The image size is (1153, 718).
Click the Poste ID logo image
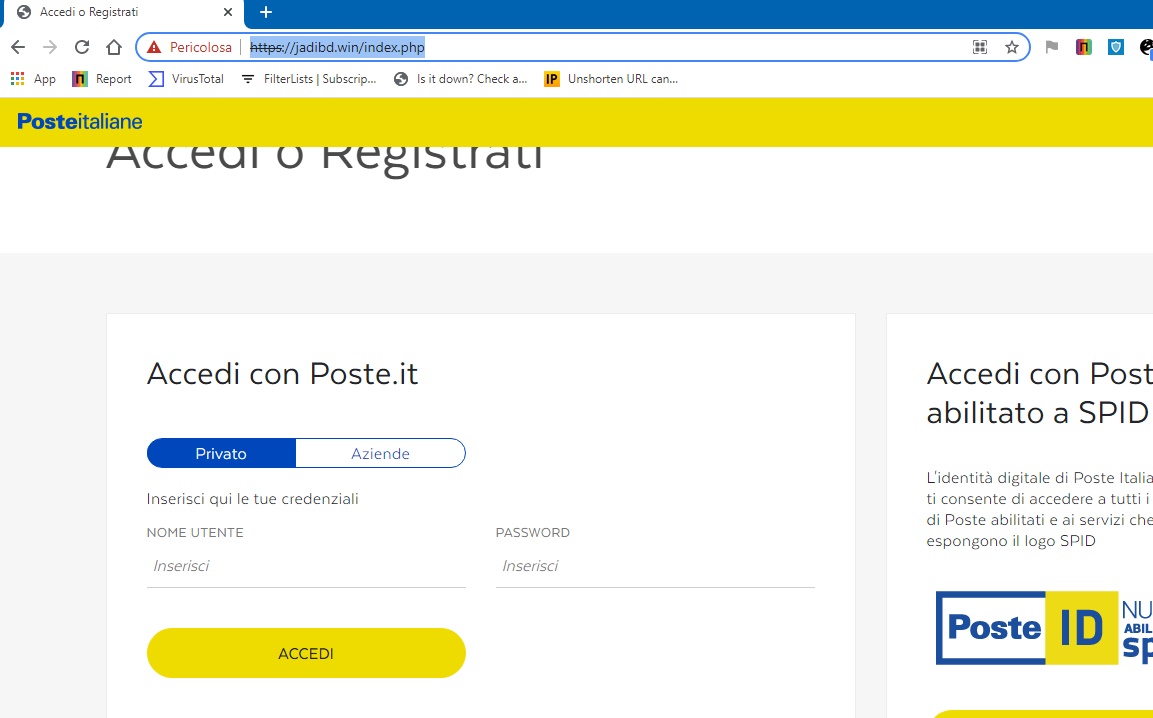1027,628
